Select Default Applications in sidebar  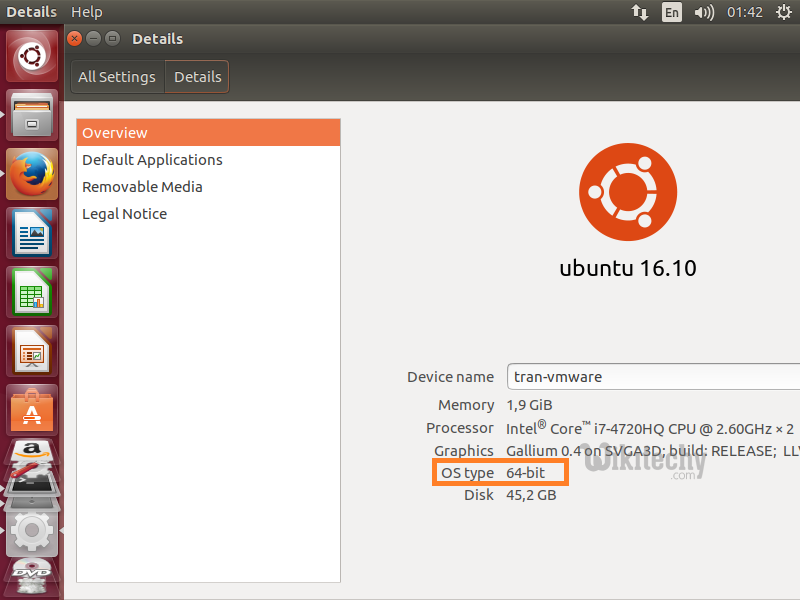(x=152, y=160)
